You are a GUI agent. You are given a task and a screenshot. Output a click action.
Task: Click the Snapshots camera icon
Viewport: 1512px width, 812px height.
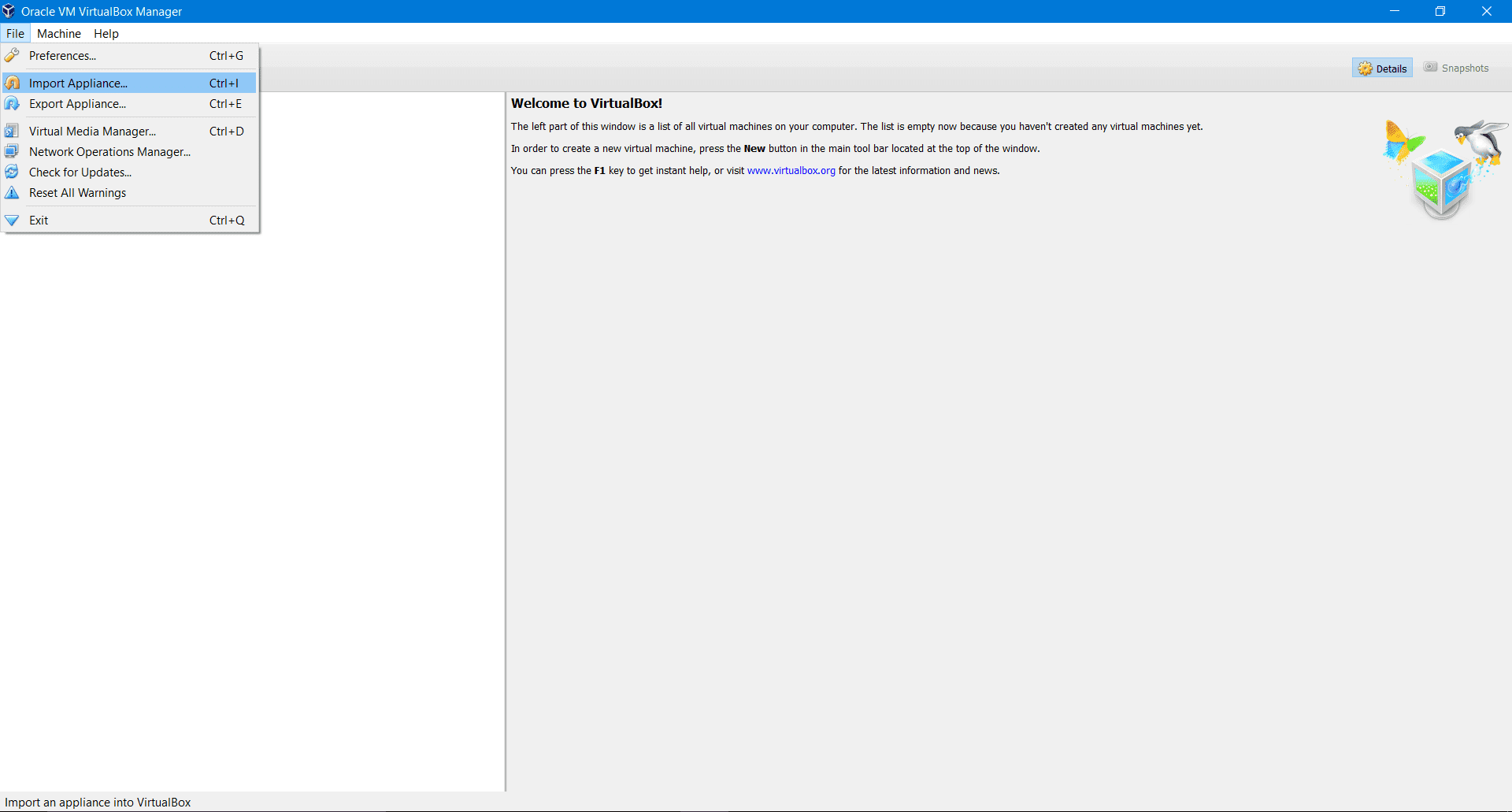coord(1431,68)
